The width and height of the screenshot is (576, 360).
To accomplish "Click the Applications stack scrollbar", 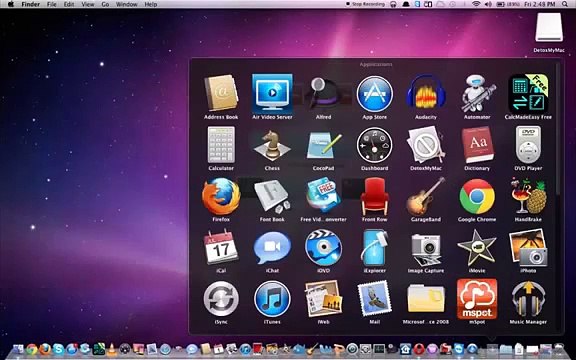I will [558, 129].
